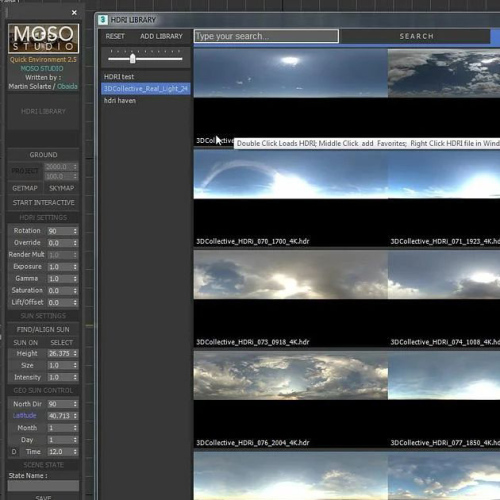Screen dimensions: 500x500
Task: Click the ground project 2000.0 value field
Action: (x=59, y=167)
